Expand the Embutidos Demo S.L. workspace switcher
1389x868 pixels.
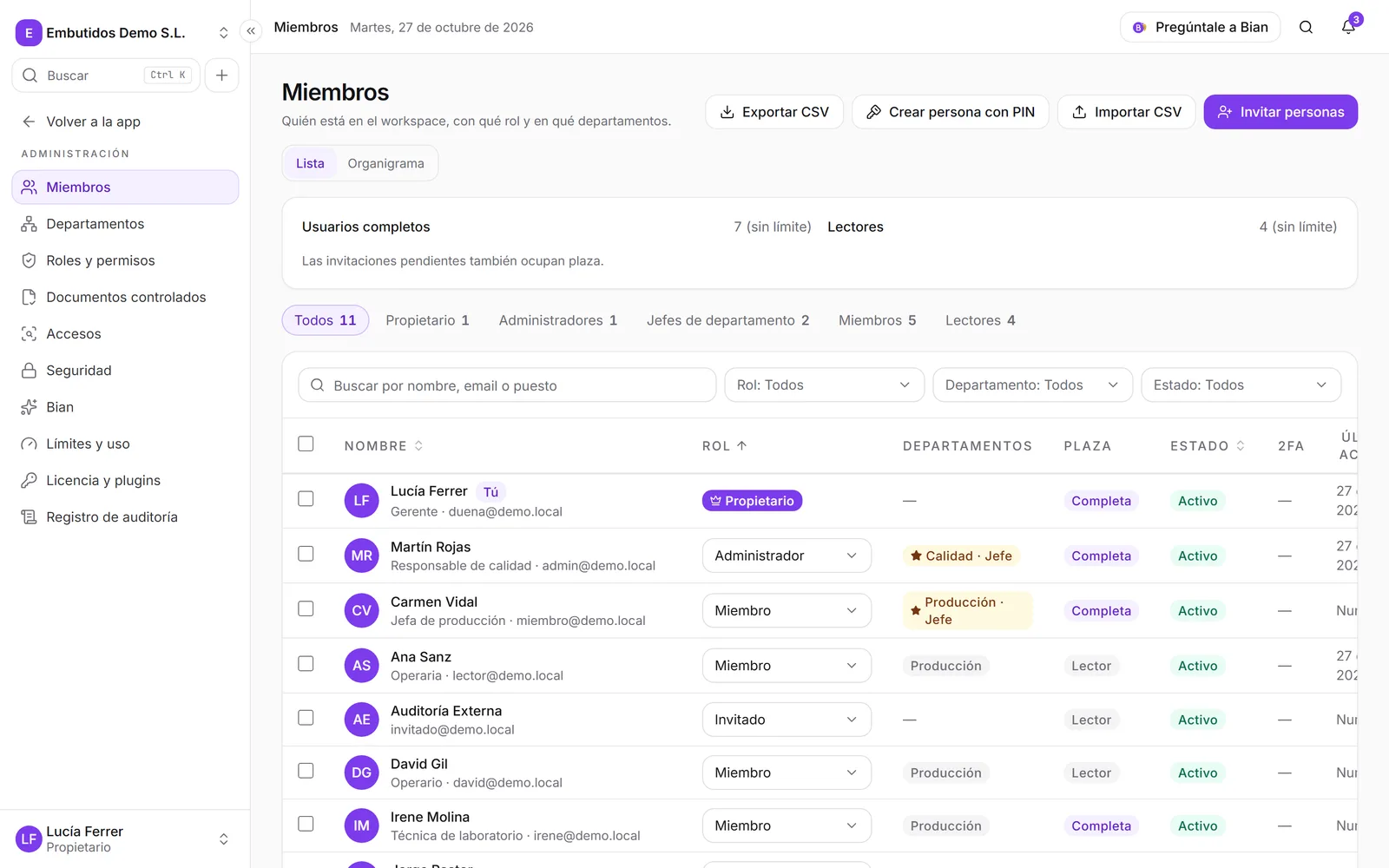[x=125, y=33]
